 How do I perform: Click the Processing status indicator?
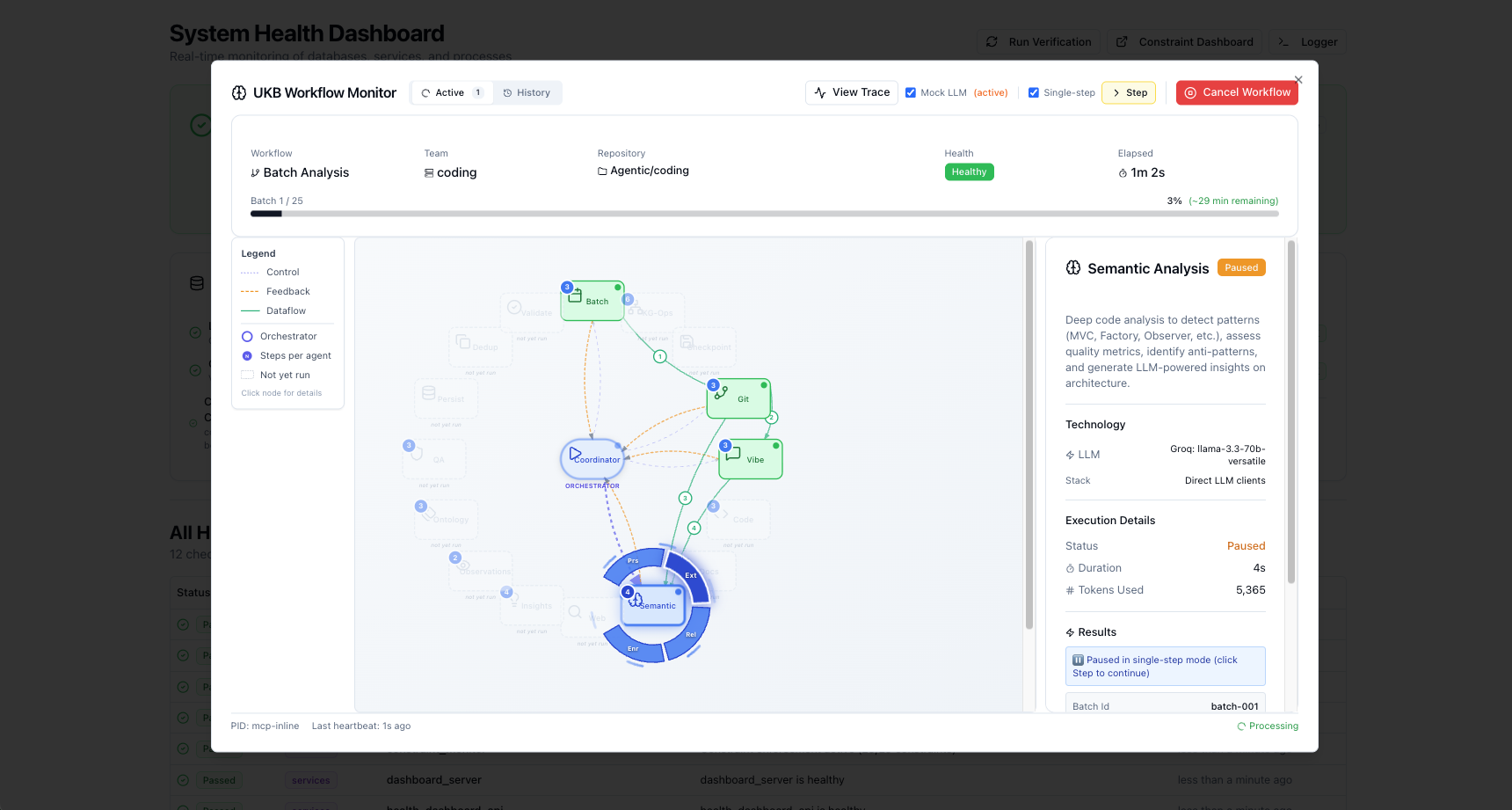click(x=1268, y=726)
